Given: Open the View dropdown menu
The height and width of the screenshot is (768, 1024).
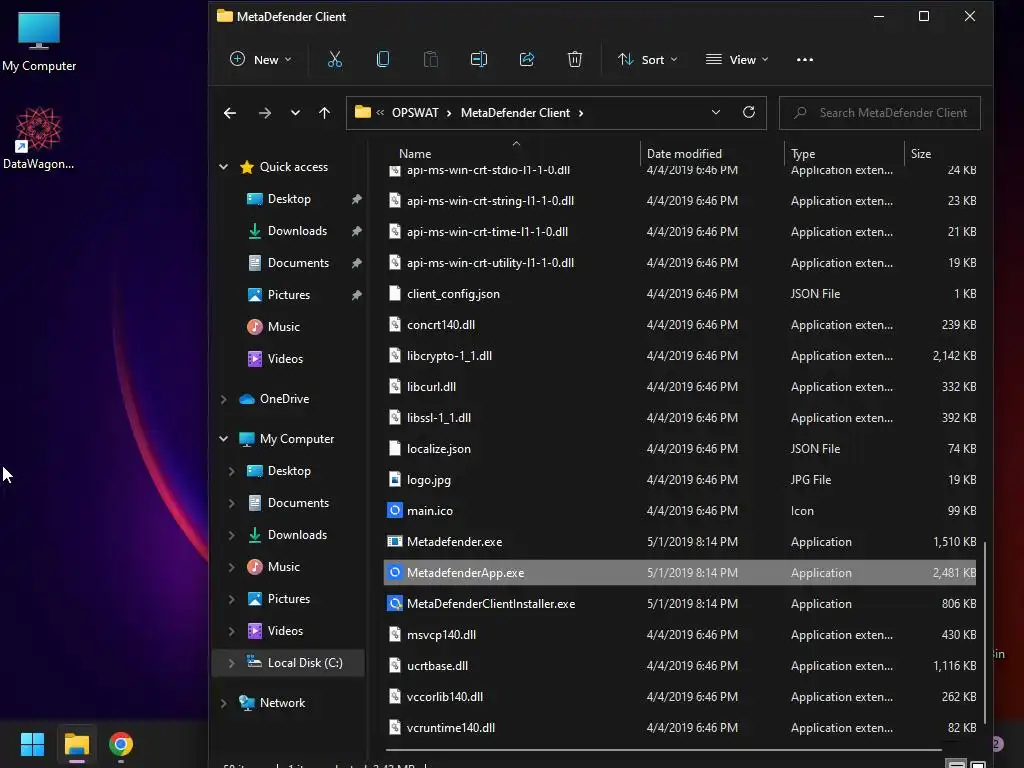Looking at the screenshot, I should point(737,59).
